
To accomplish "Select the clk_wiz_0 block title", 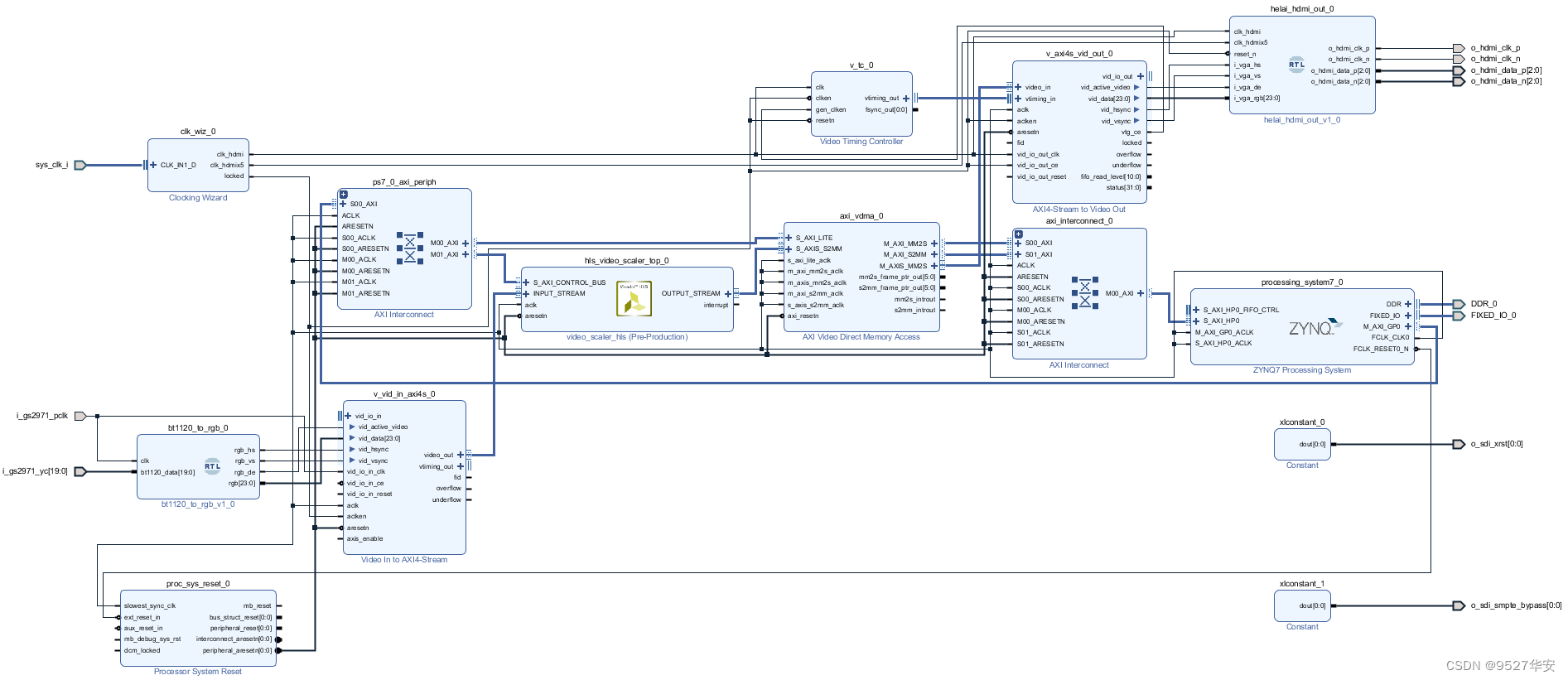I will 198,132.
